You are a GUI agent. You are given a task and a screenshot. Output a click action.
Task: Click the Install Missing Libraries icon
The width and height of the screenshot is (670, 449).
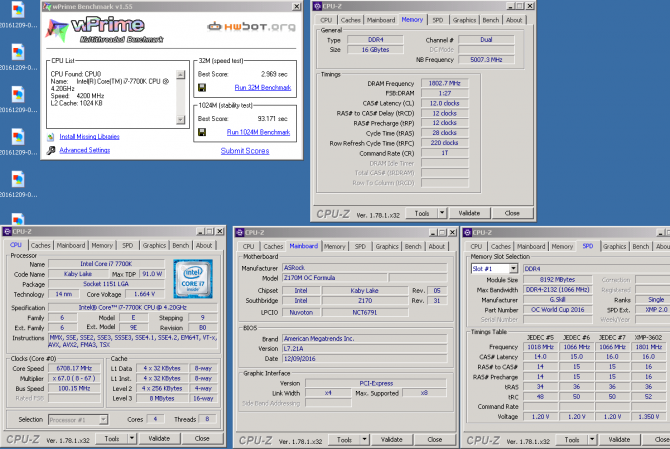51,137
